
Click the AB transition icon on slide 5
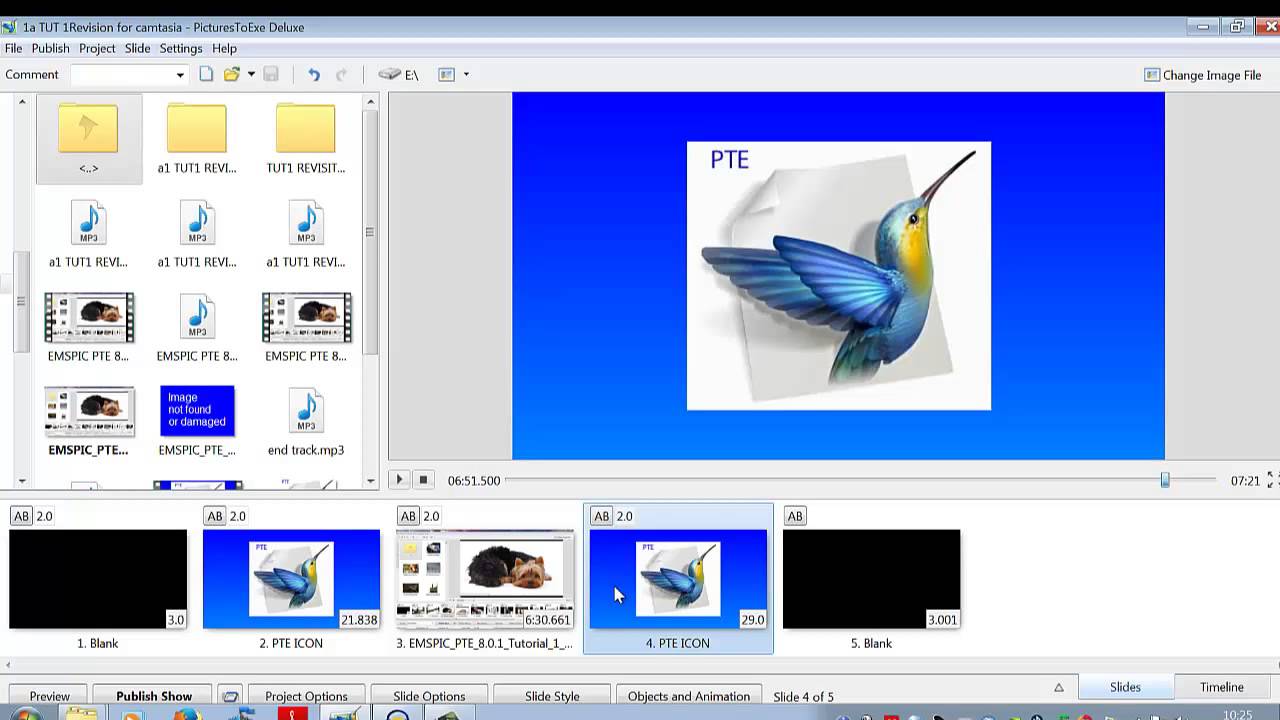(794, 516)
